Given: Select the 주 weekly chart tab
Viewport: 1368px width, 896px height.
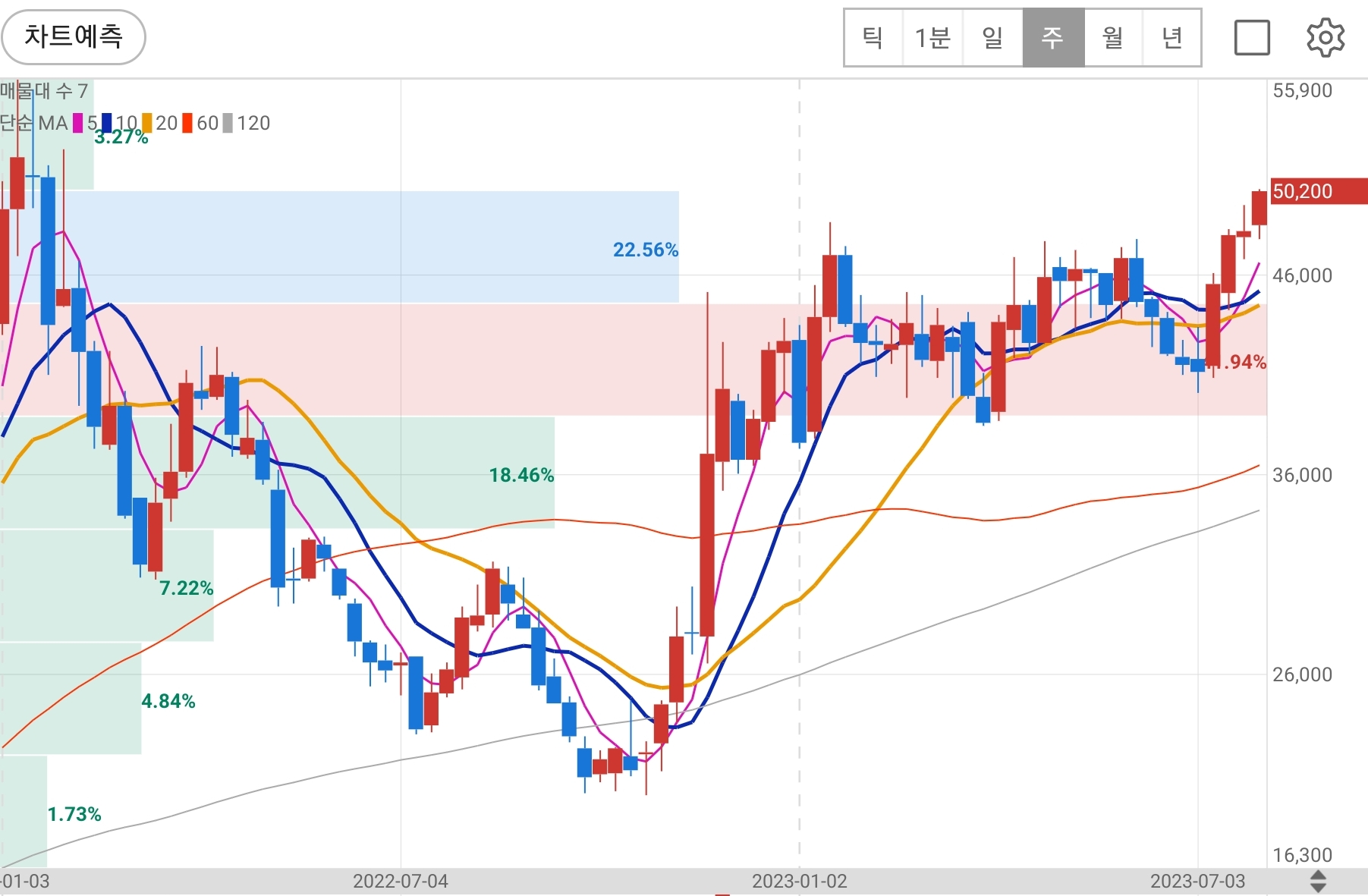Looking at the screenshot, I should [1053, 37].
